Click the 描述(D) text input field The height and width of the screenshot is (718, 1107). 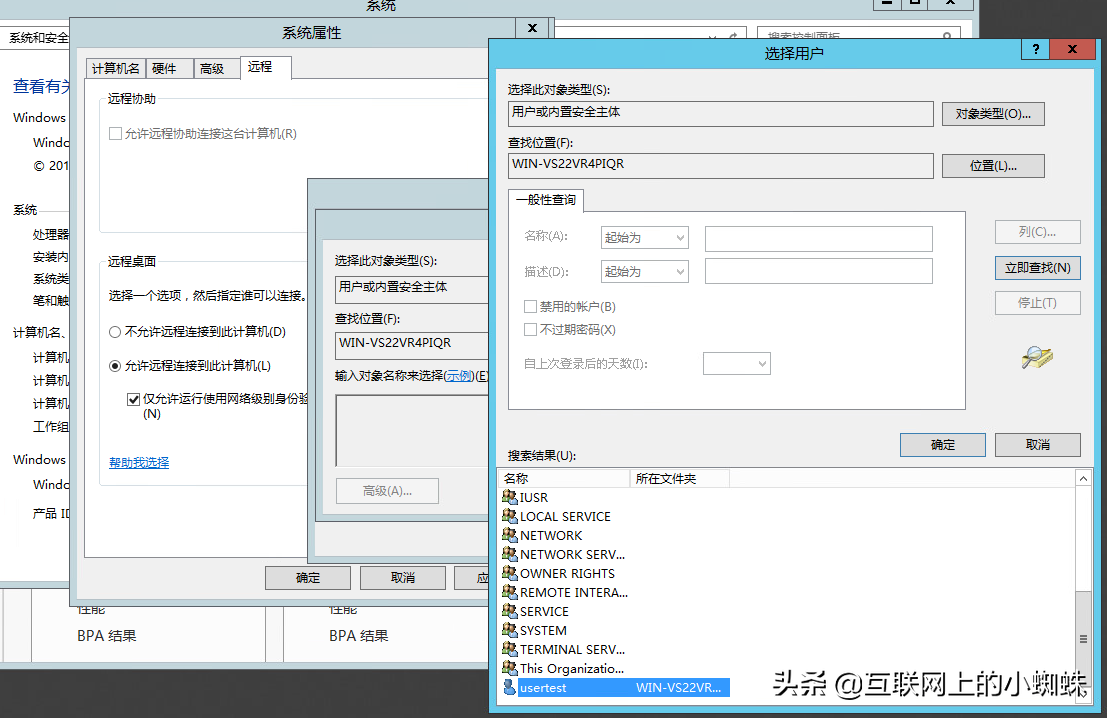point(819,271)
